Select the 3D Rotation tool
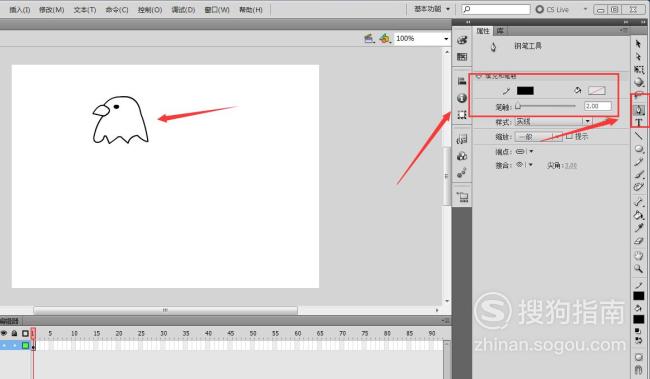650x379 pixels. pyautogui.click(x=638, y=82)
